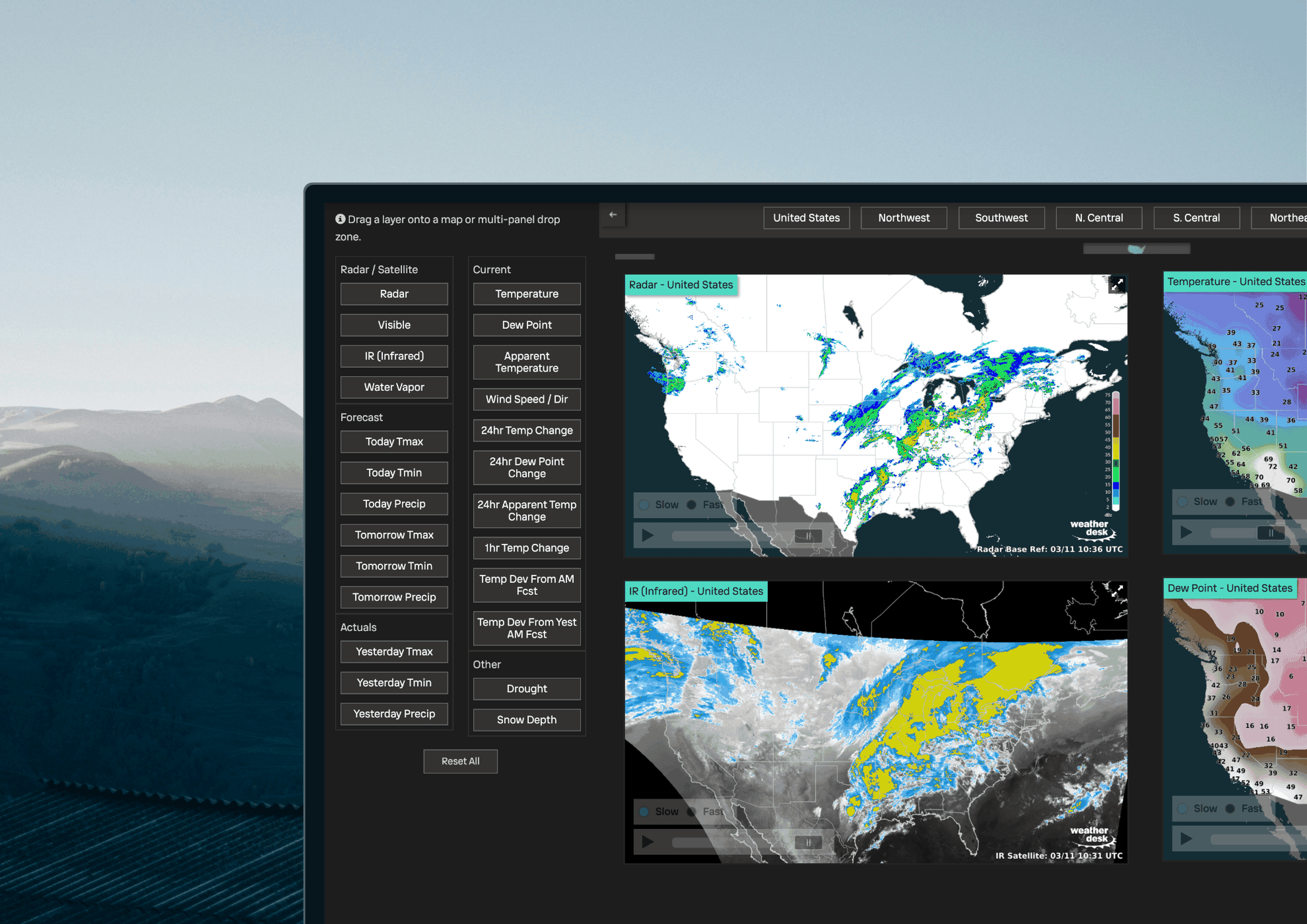Open the Radar layer tool
This screenshot has width=1307, height=924.
coord(394,294)
